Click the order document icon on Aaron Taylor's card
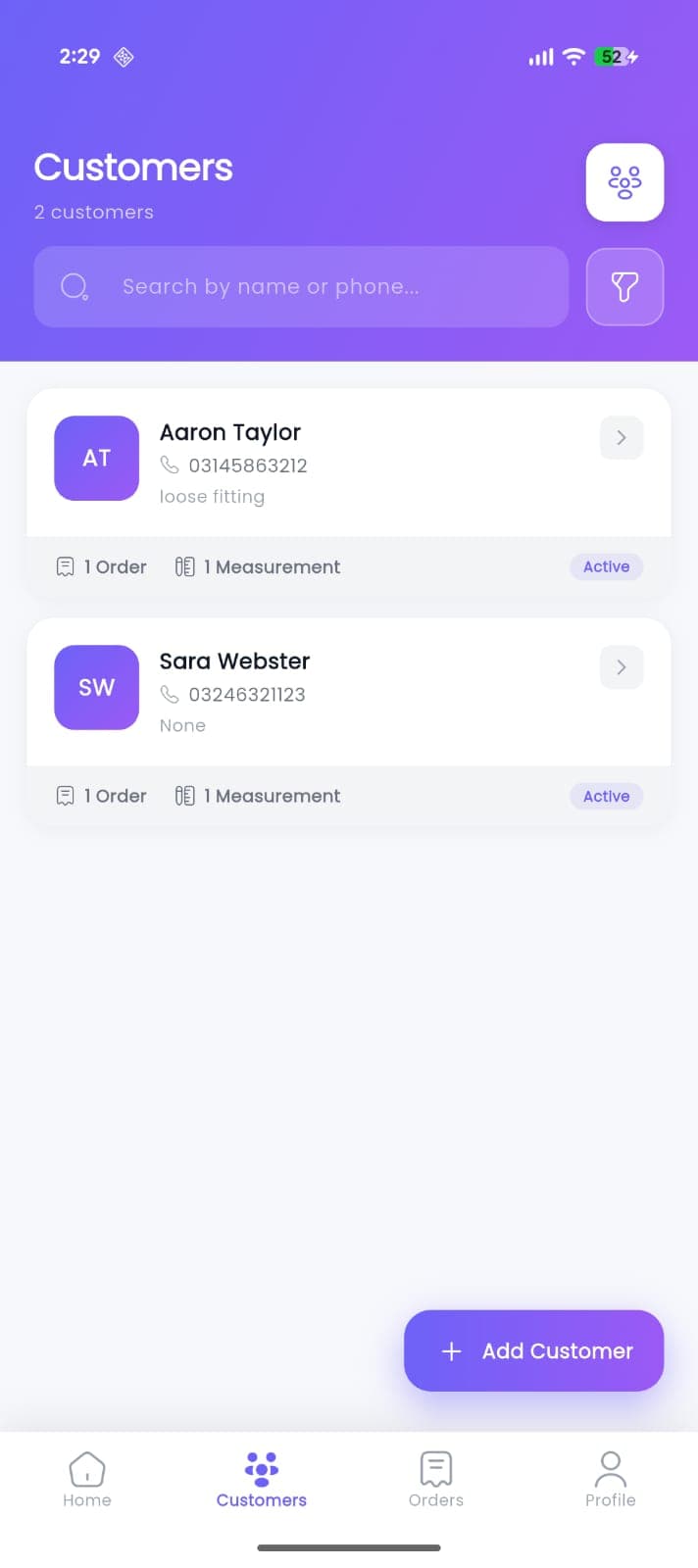Image resolution: width=698 pixels, height=1568 pixels. coord(65,566)
